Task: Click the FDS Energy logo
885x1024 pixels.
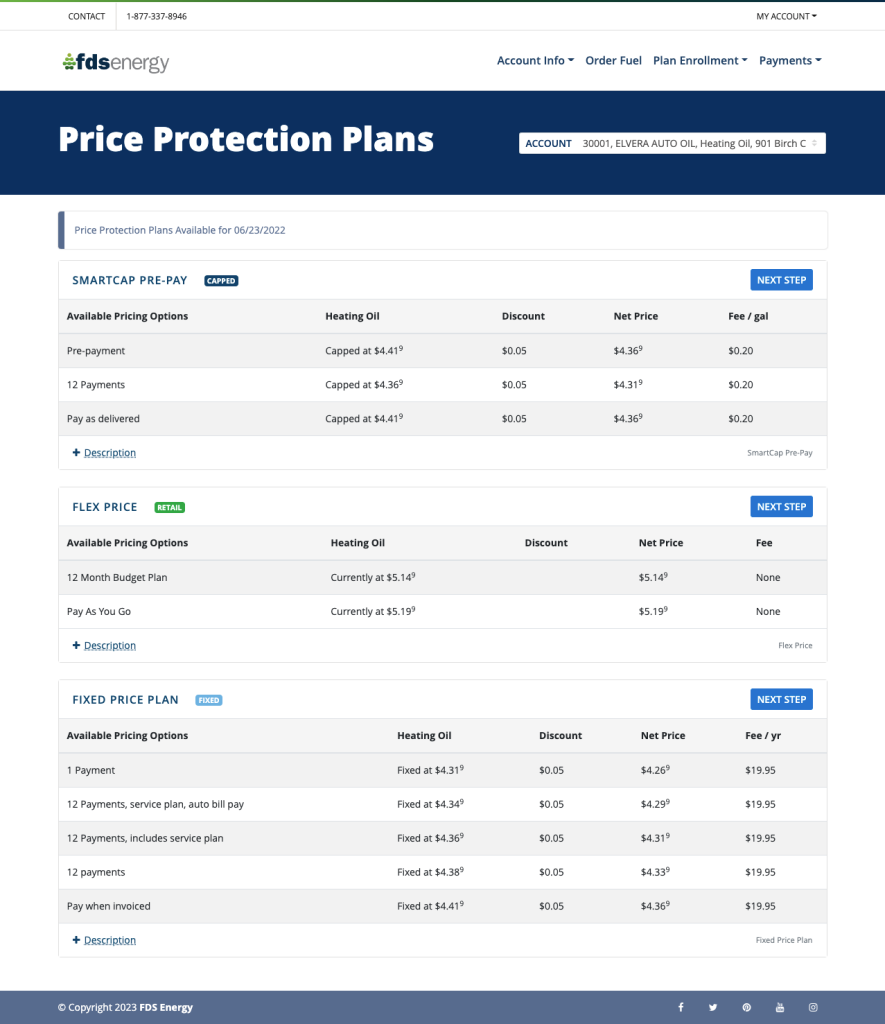Action: tap(115, 62)
